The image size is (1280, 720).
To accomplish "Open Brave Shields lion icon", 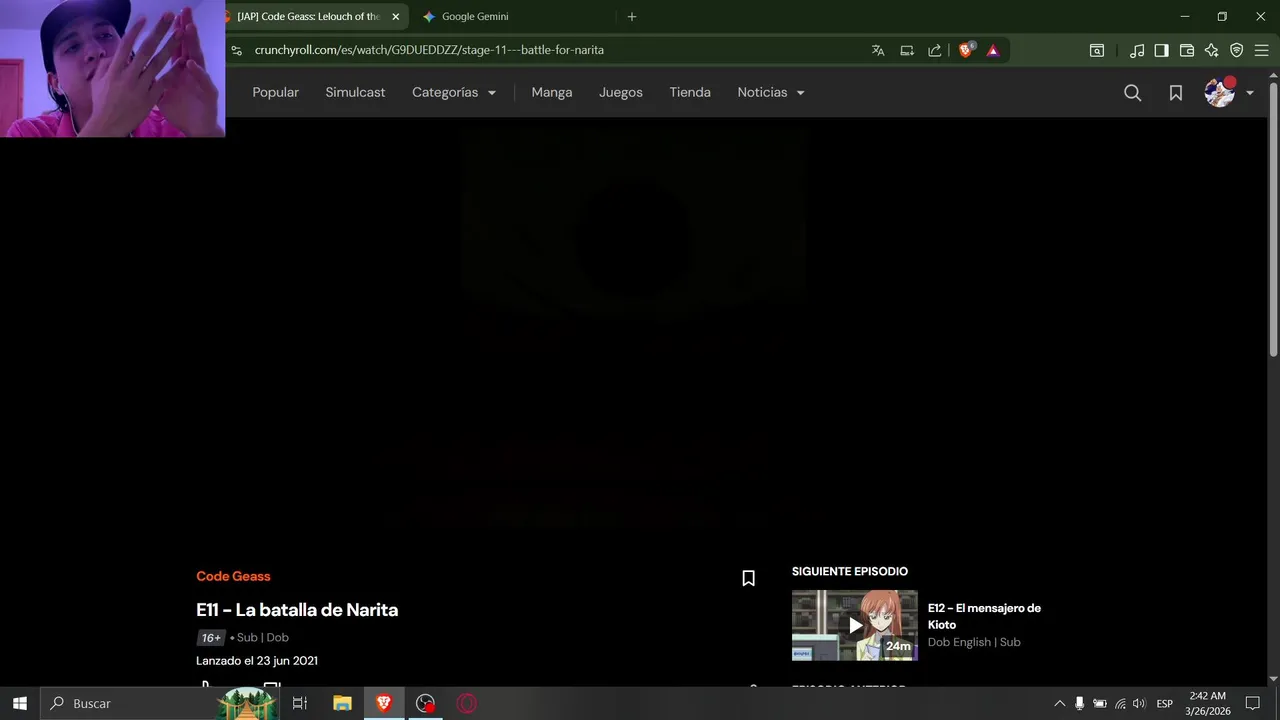I will tap(966, 50).
